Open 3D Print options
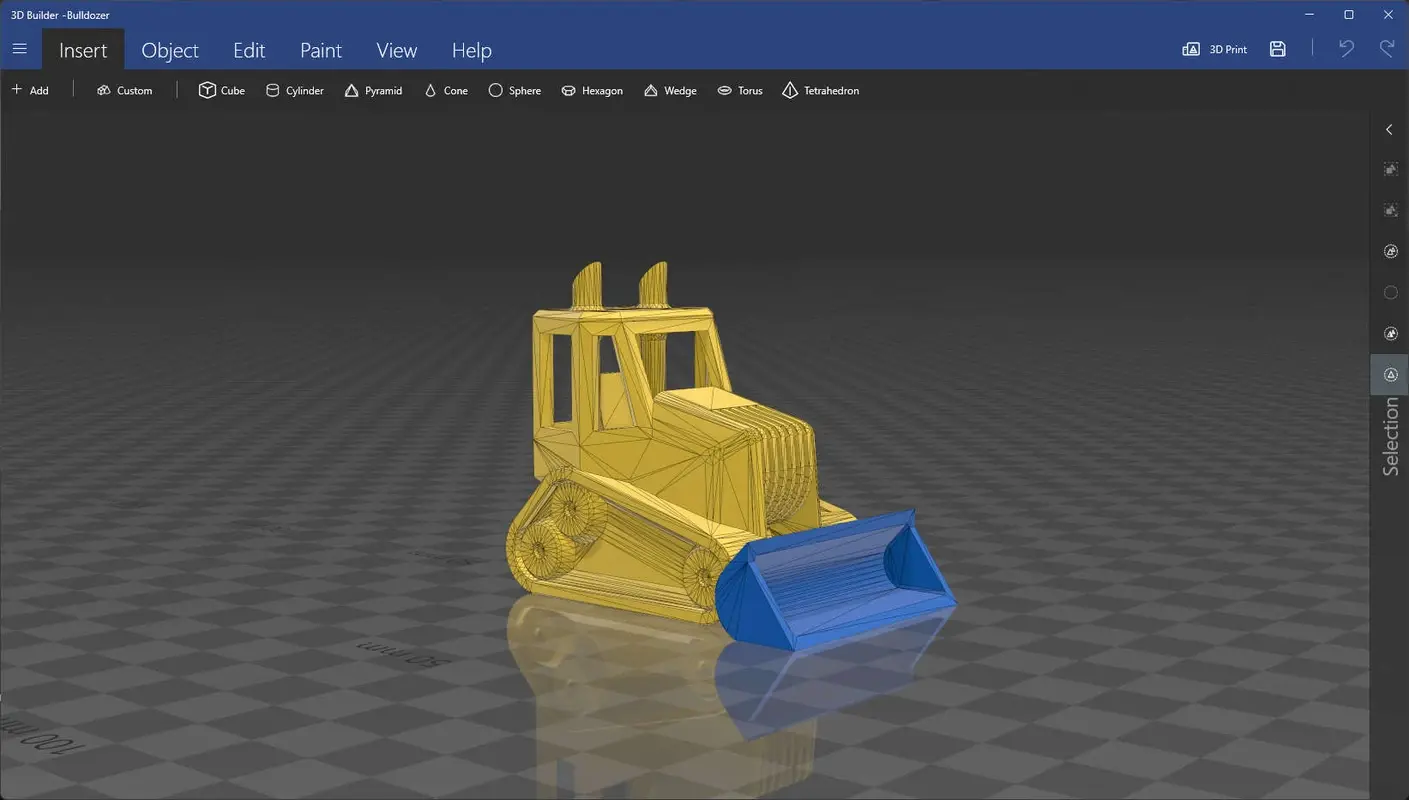The height and width of the screenshot is (800, 1409). [1214, 48]
